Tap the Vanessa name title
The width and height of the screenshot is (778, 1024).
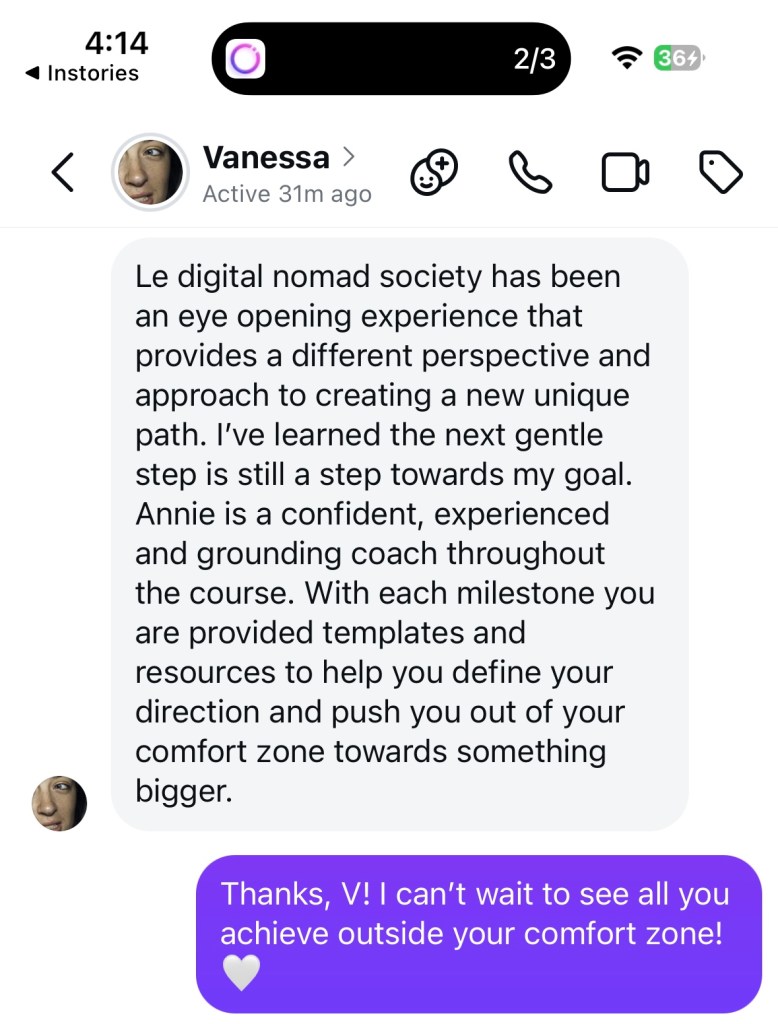click(x=266, y=157)
